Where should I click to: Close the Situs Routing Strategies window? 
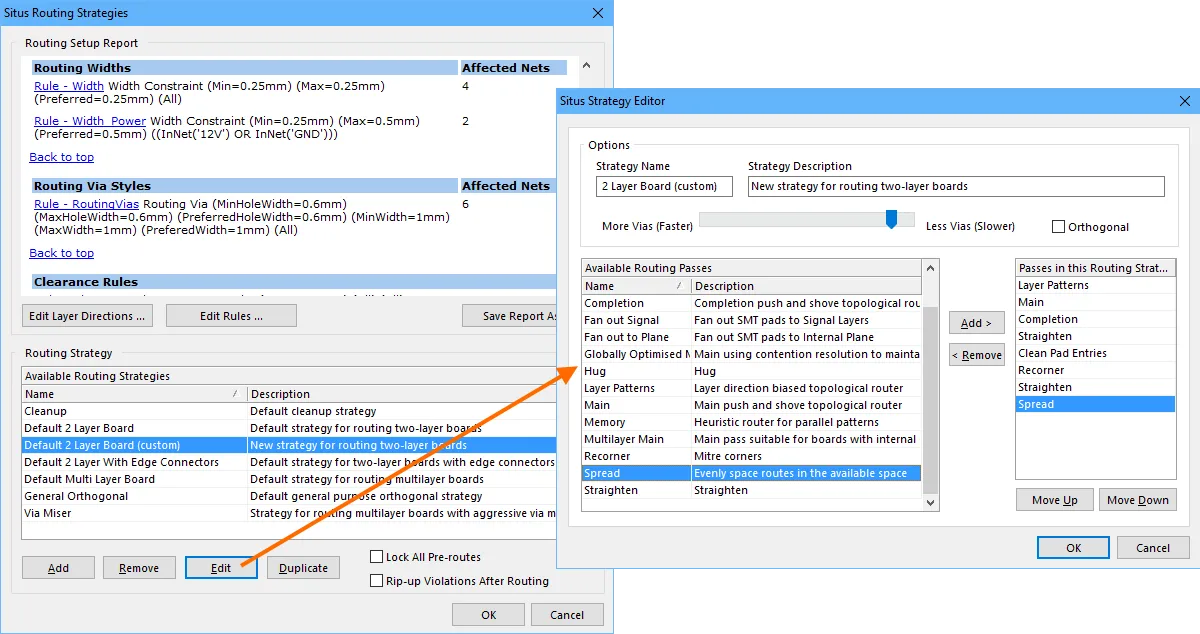pyautogui.click(x=598, y=13)
